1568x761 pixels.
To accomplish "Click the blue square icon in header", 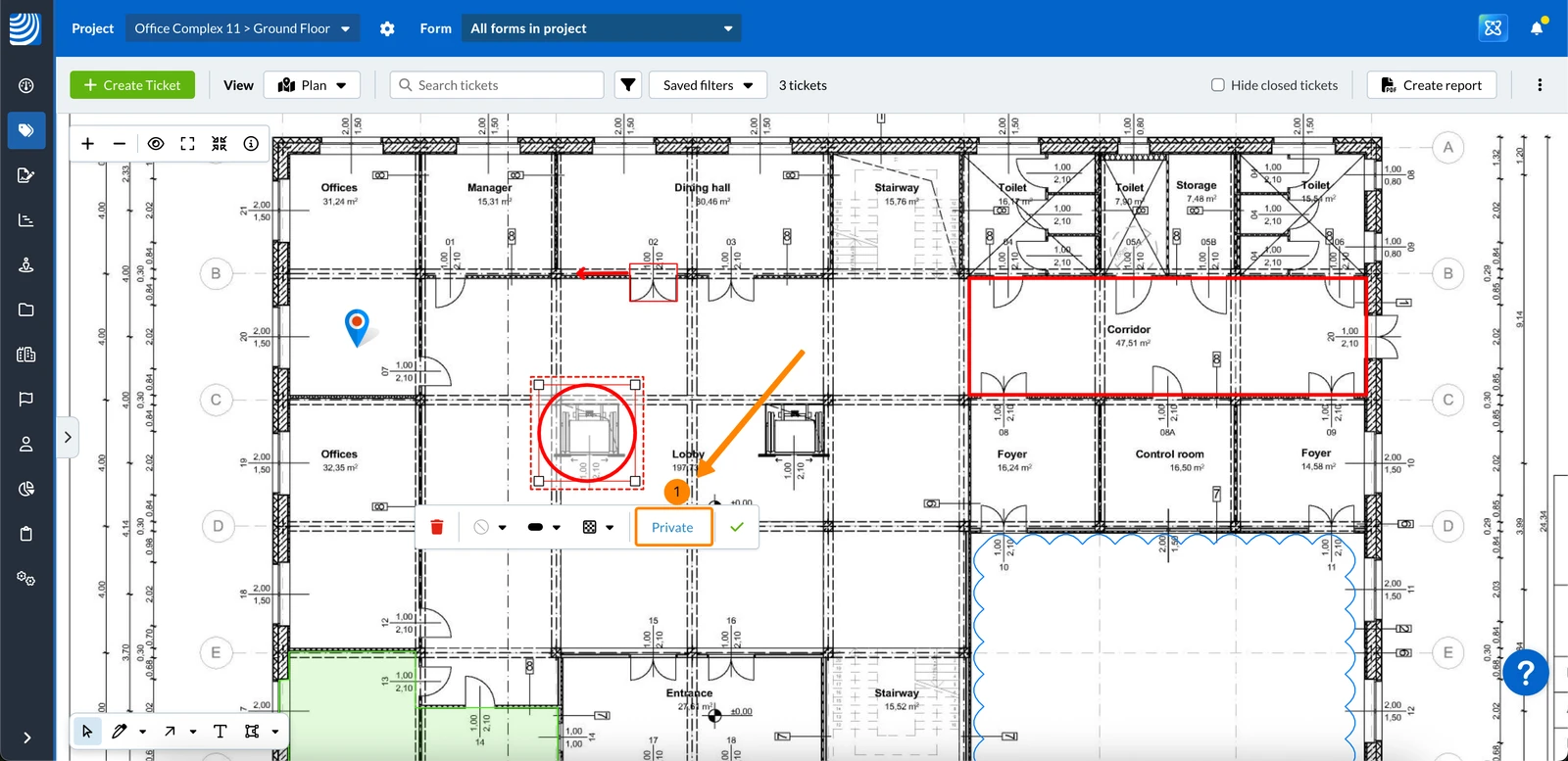I will coord(1493,27).
